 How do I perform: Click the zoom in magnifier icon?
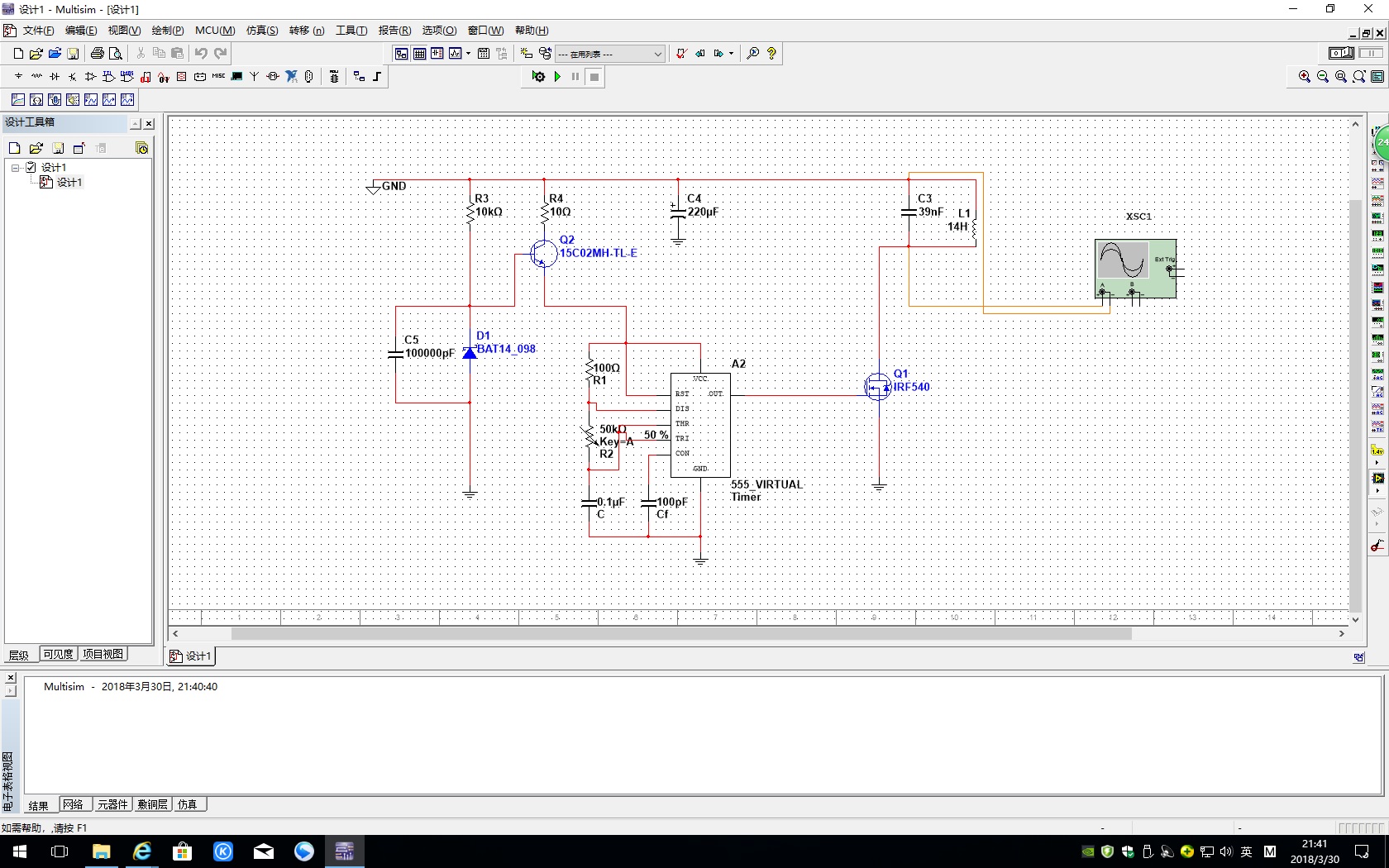(x=1304, y=77)
